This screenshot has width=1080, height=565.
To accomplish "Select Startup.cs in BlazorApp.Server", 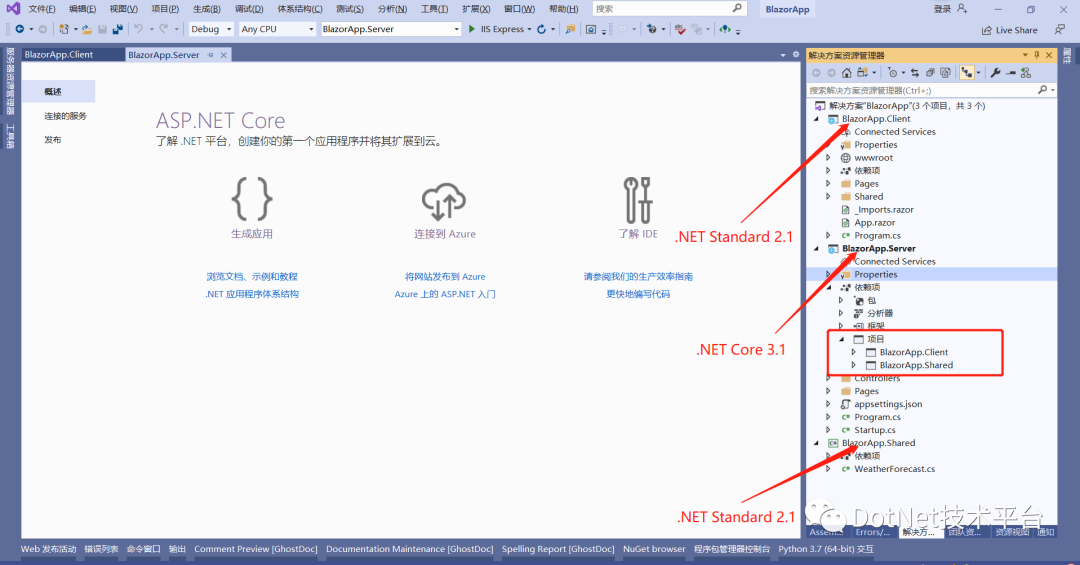I will pos(875,430).
